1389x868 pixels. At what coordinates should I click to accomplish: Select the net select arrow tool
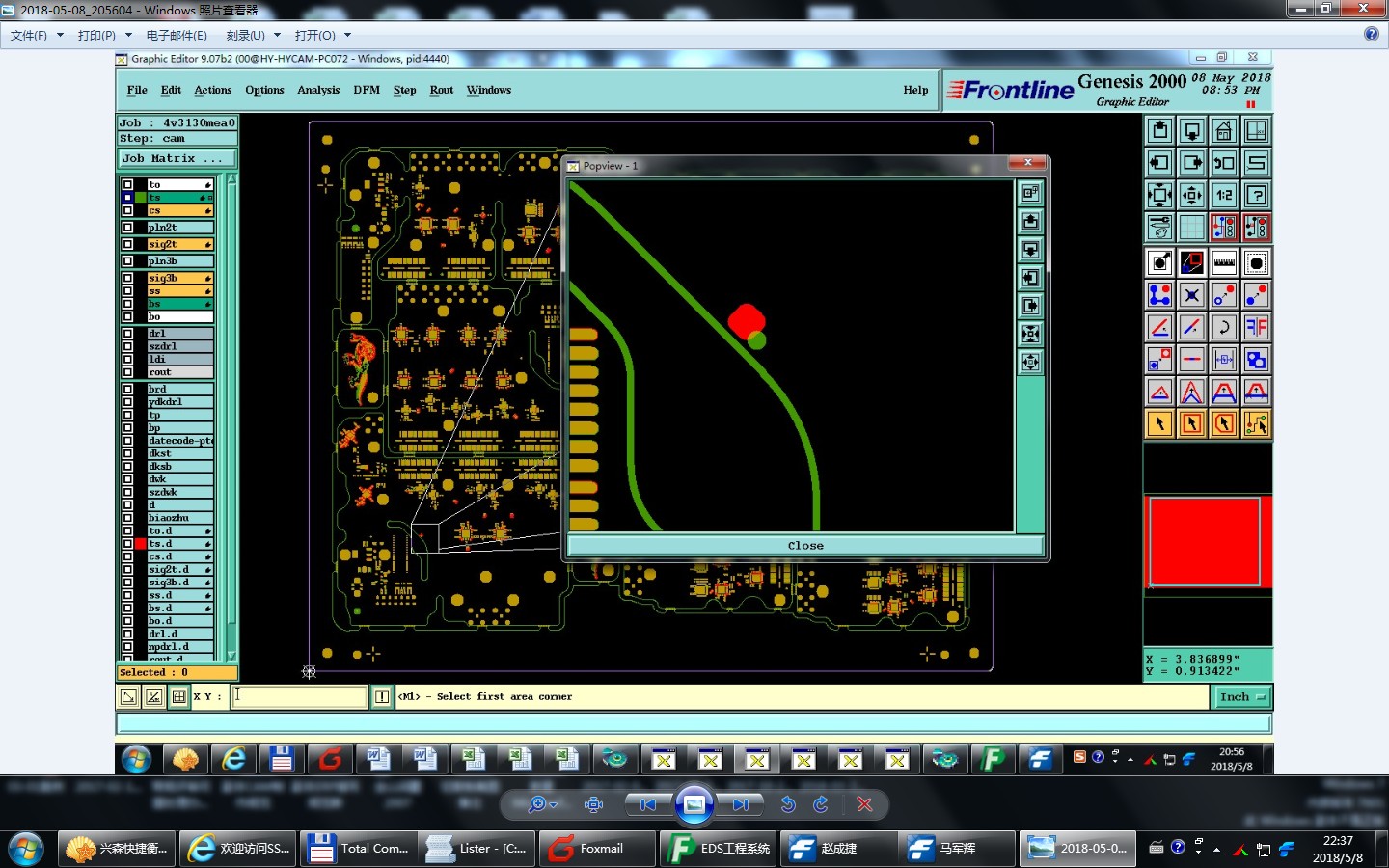pos(1256,423)
